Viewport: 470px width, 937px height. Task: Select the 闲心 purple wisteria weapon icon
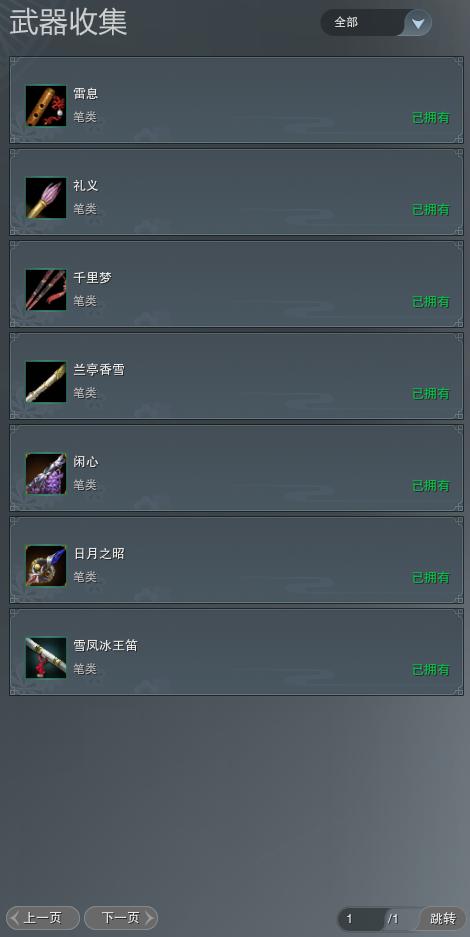tap(46, 474)
